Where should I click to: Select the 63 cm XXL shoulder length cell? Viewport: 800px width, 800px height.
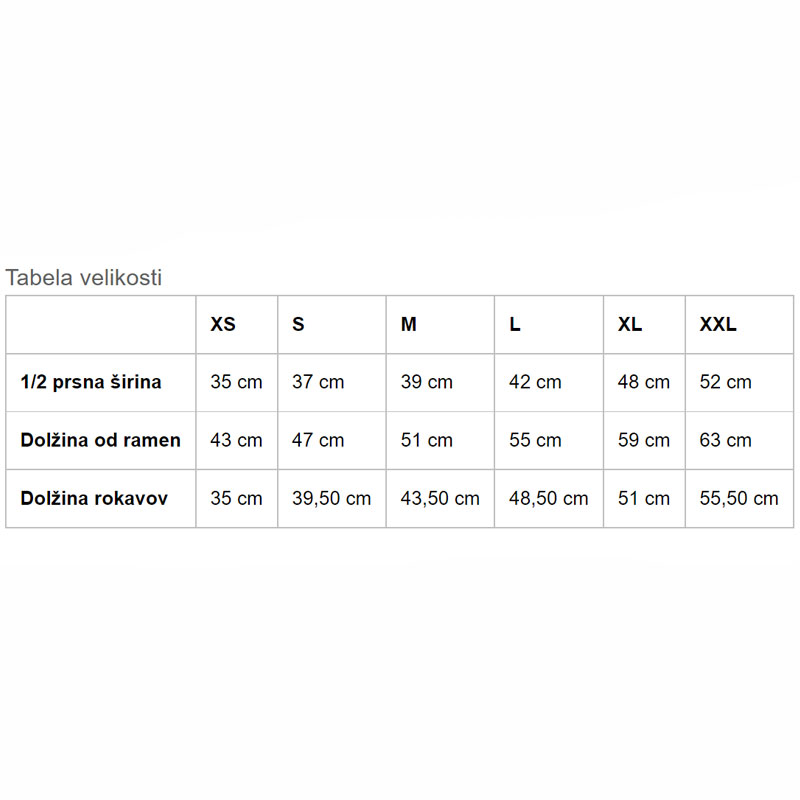725,440
